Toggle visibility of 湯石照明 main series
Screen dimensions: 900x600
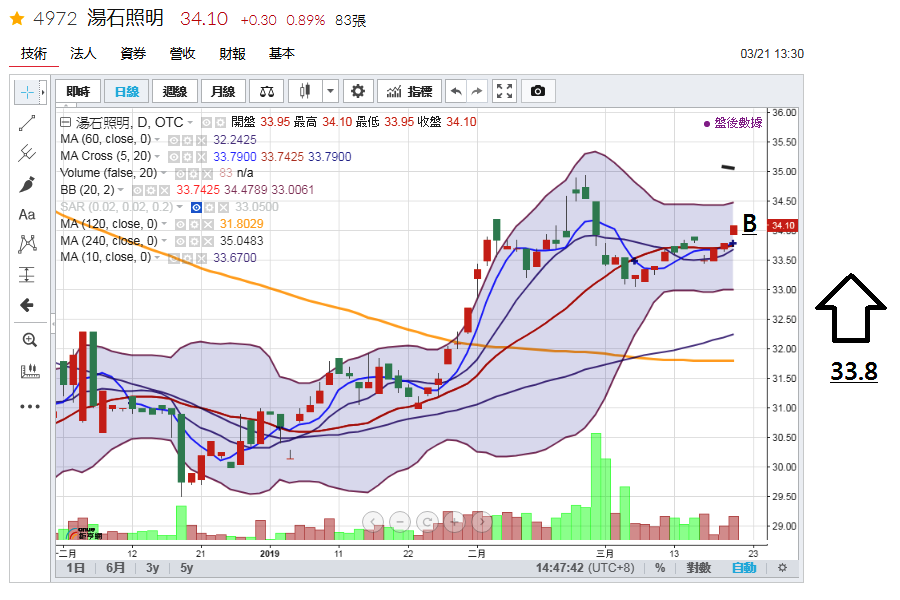click(207, 123)
